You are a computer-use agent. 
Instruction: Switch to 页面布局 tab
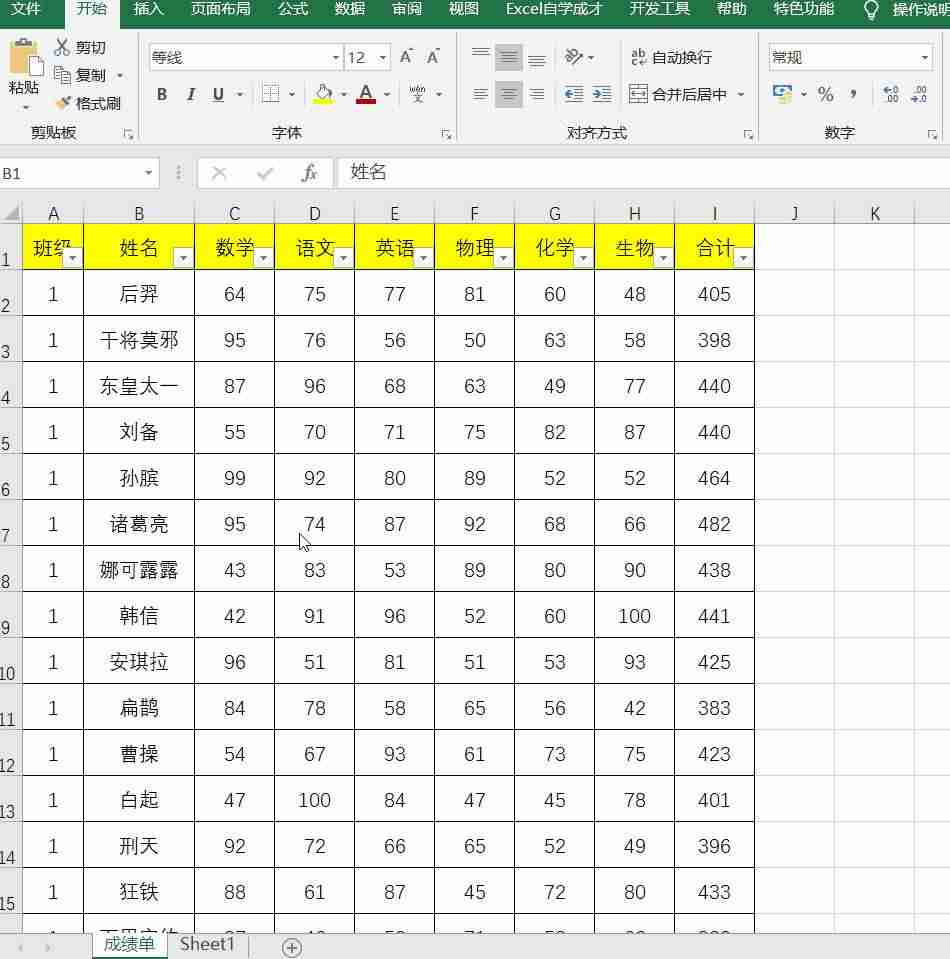(x=221, y=10)
